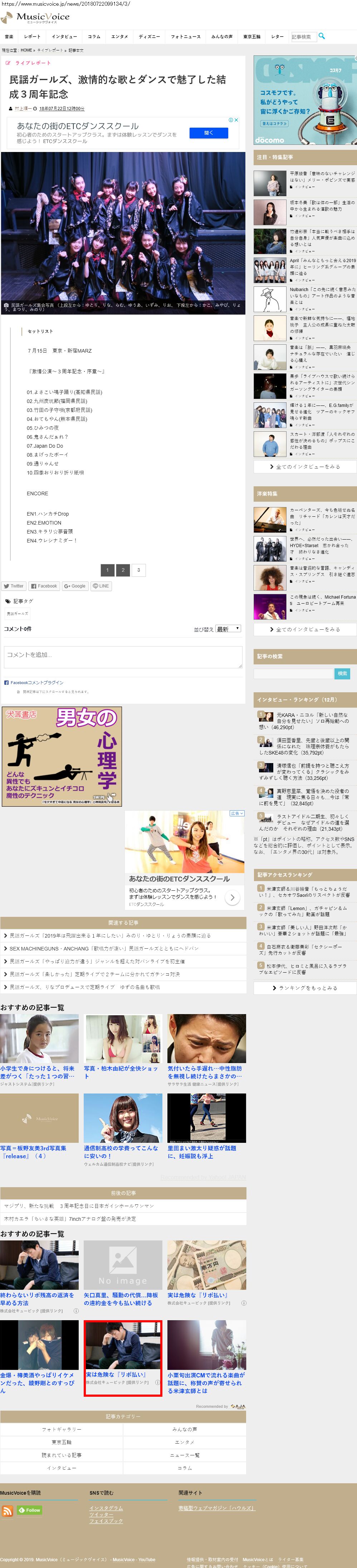Open the 音楽 nav menu item
357x1568 pixels.
[9, 36]
